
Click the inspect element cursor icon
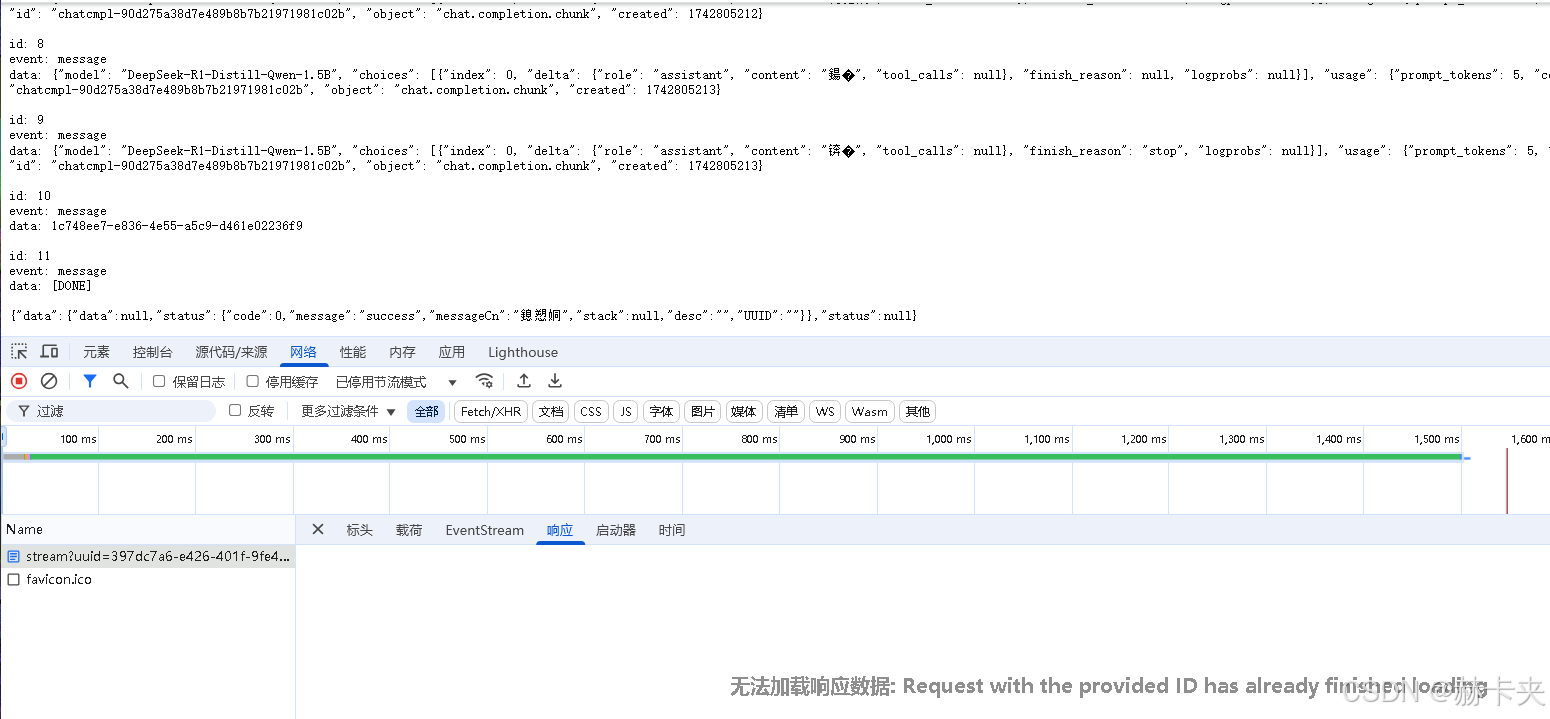coord(18,351)
